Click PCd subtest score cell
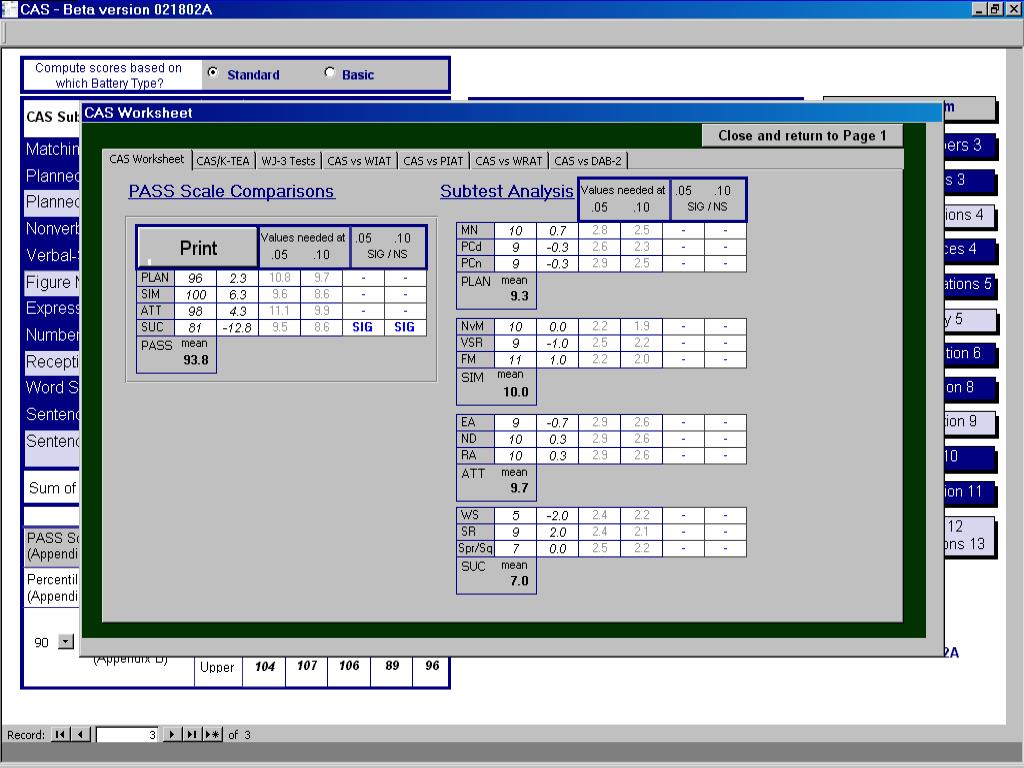Image resolution: width=1024 pixels, height=768 pixels. (x=515, y=247)
